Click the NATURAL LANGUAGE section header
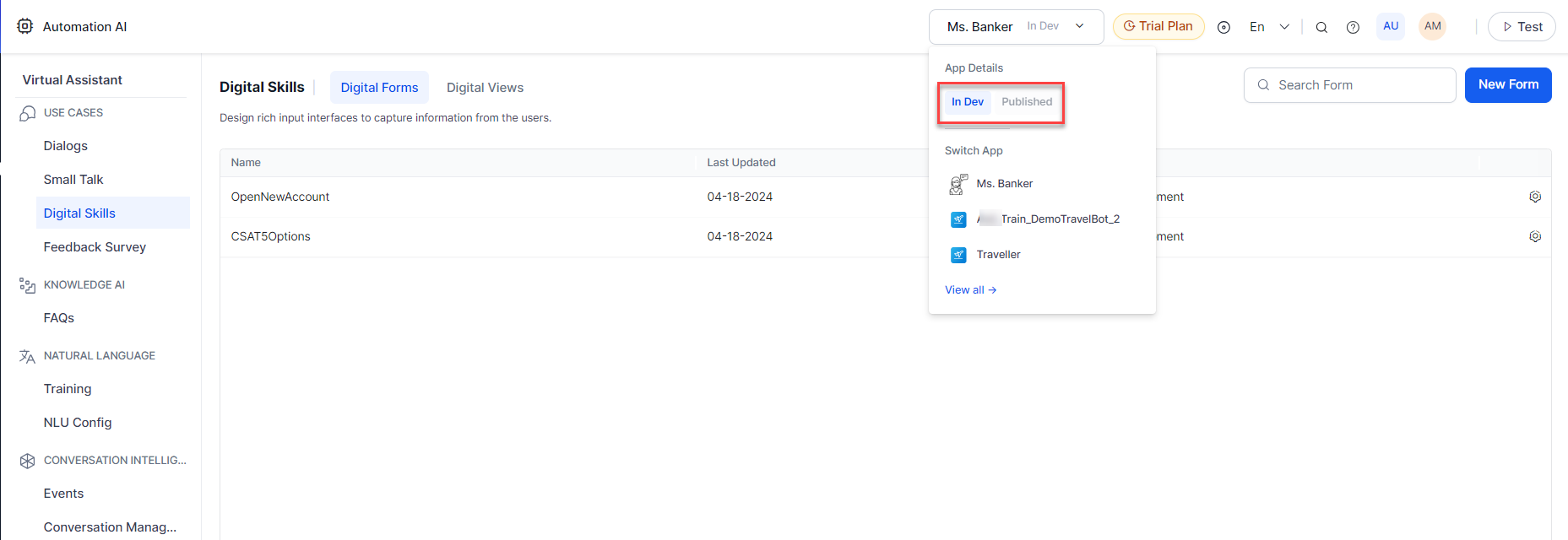 click(100, 356)
